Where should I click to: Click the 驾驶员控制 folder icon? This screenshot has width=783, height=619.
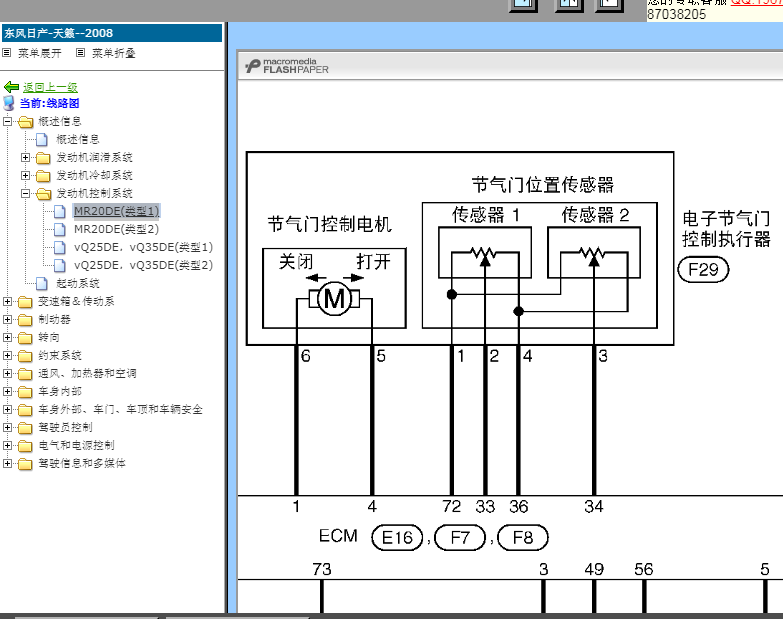pos(25,428)
